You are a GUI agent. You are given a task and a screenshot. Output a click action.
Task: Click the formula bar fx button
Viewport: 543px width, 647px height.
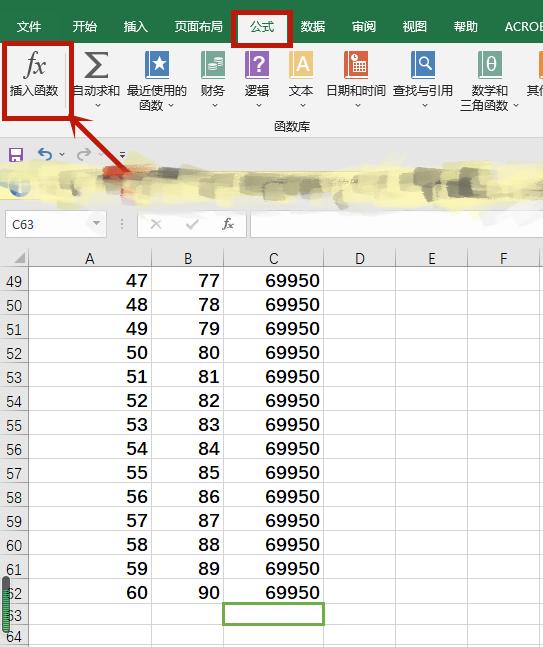tap(228, 224)
